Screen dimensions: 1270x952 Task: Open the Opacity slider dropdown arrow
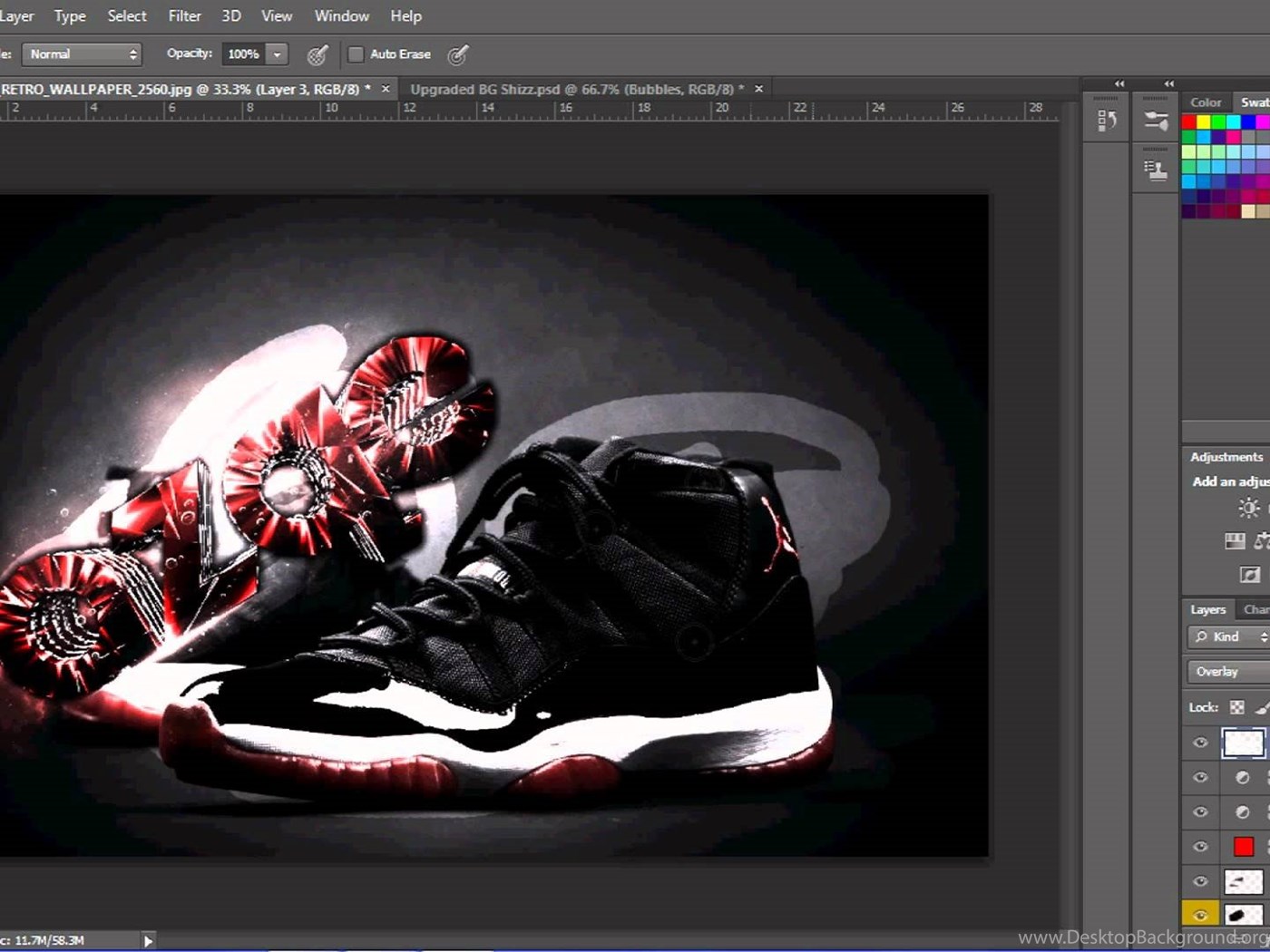tap(277, 54)
